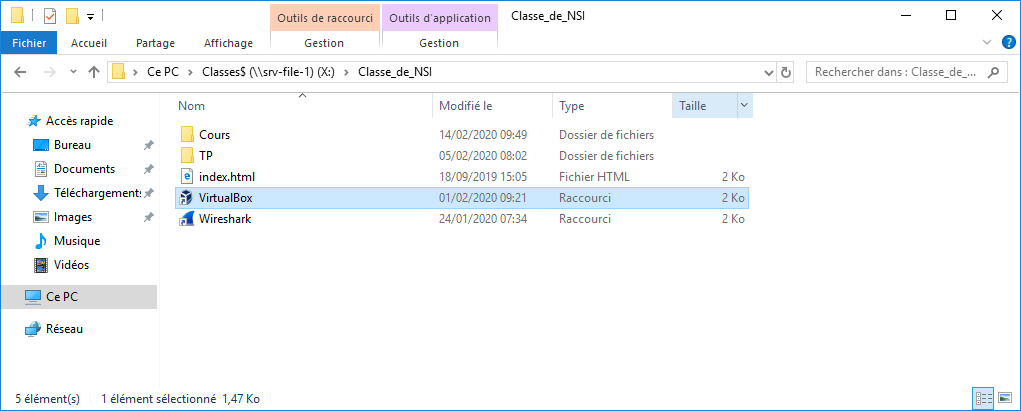Click Ce PC in the breadcrumb path
The width and height of the screenshot is (1021, 411).
[x=161, y=72]
